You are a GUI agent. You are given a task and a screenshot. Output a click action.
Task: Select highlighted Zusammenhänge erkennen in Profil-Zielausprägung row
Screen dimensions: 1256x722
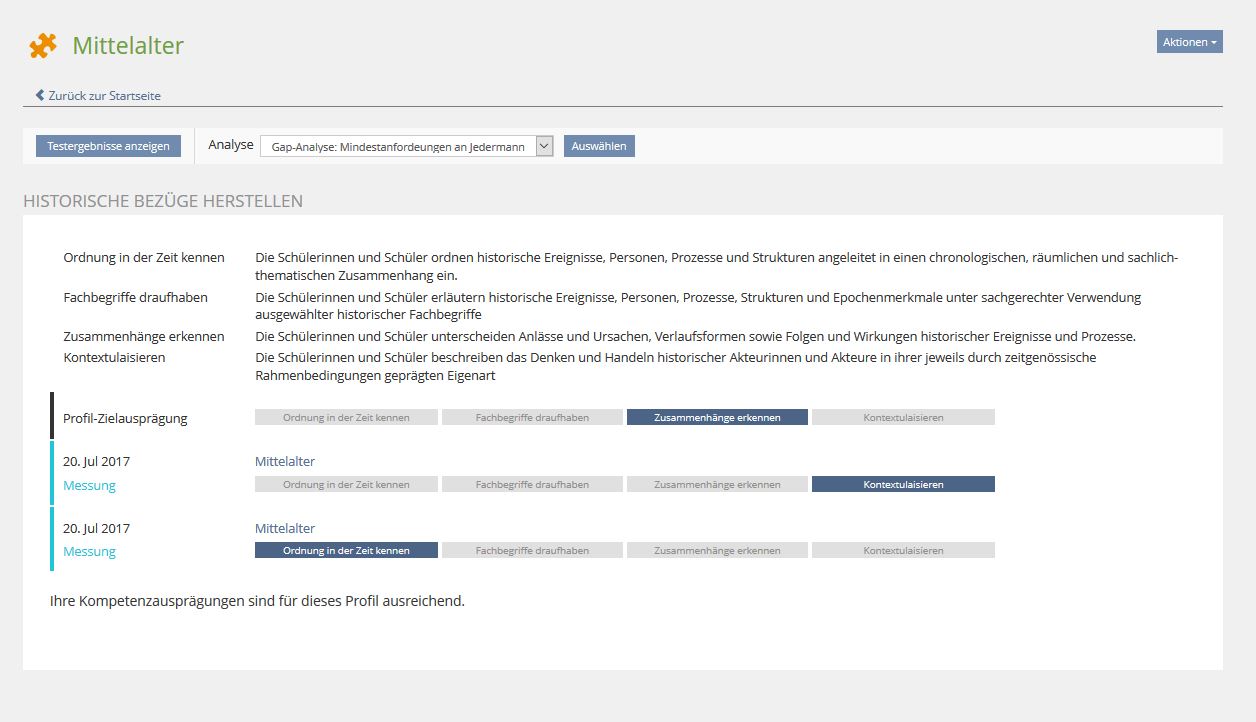[717, 417]
